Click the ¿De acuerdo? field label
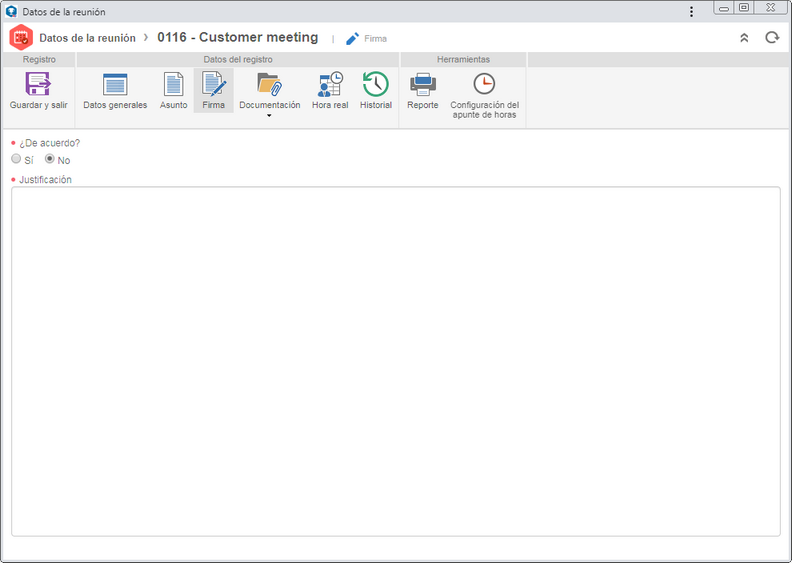The width and height of the screenshot is (792, 563). pos(50,143)
